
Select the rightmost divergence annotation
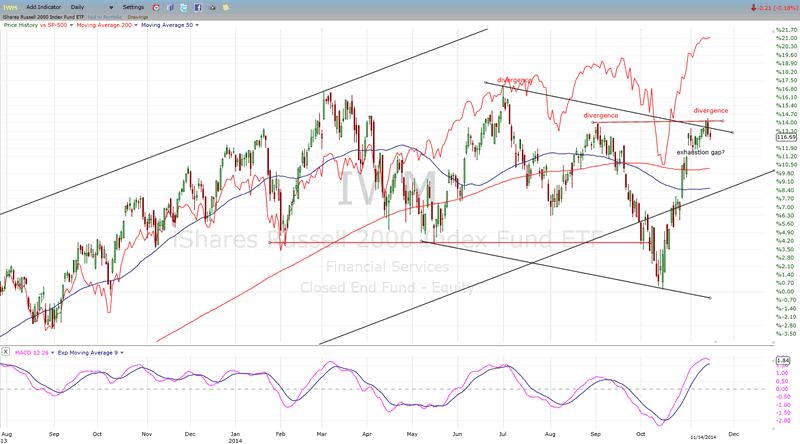(711, 110)
